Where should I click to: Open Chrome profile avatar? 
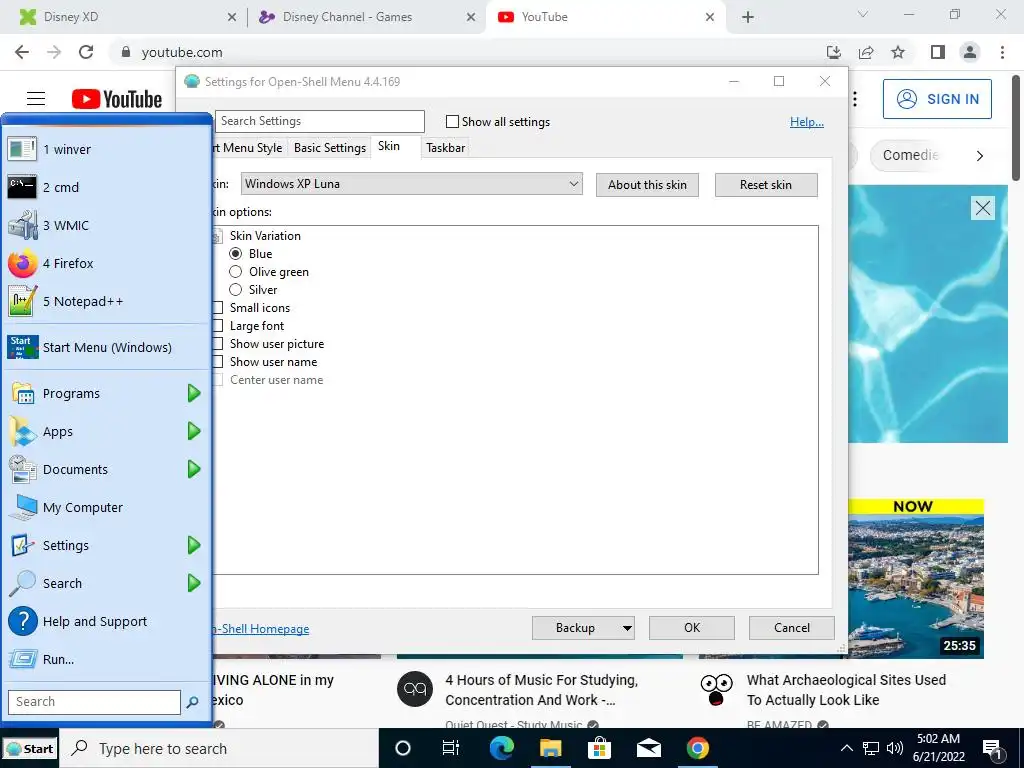970,52
